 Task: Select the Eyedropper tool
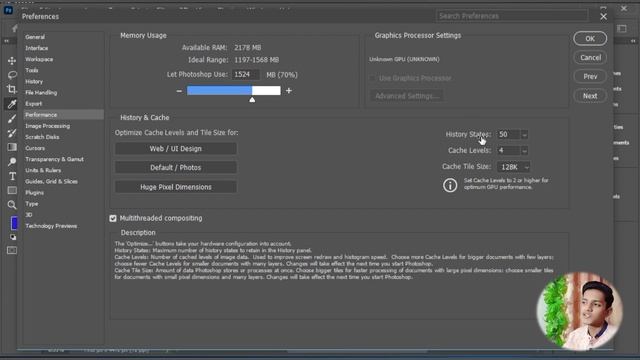point(12,104)
